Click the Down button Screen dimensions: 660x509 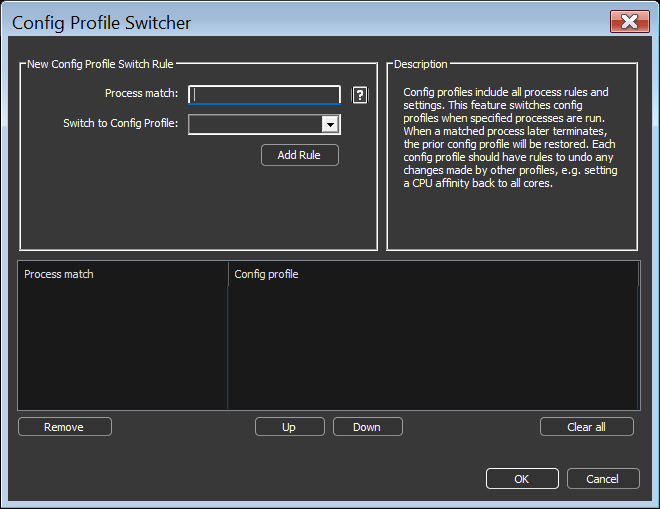(367, 427)
